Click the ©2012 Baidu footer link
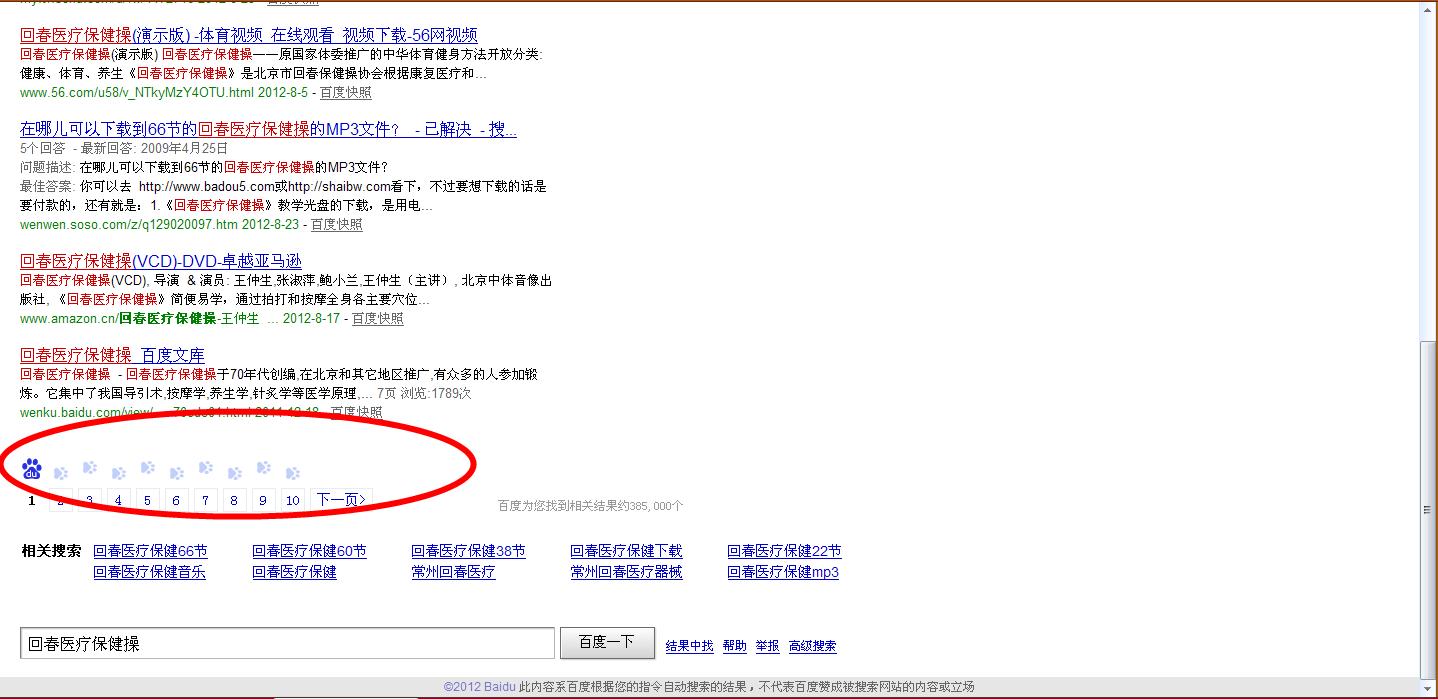 pyautogui.click(x=480, y=687)
